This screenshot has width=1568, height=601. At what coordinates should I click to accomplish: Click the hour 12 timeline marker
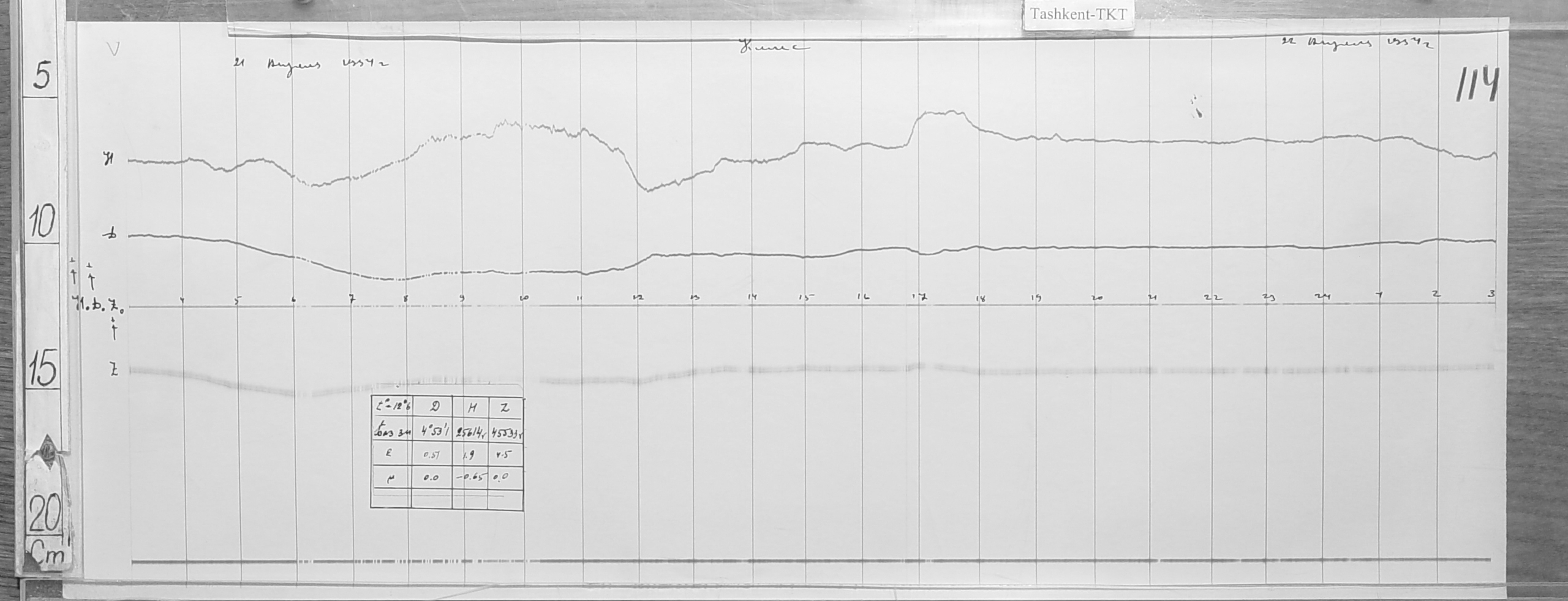(x=638, y=298)
